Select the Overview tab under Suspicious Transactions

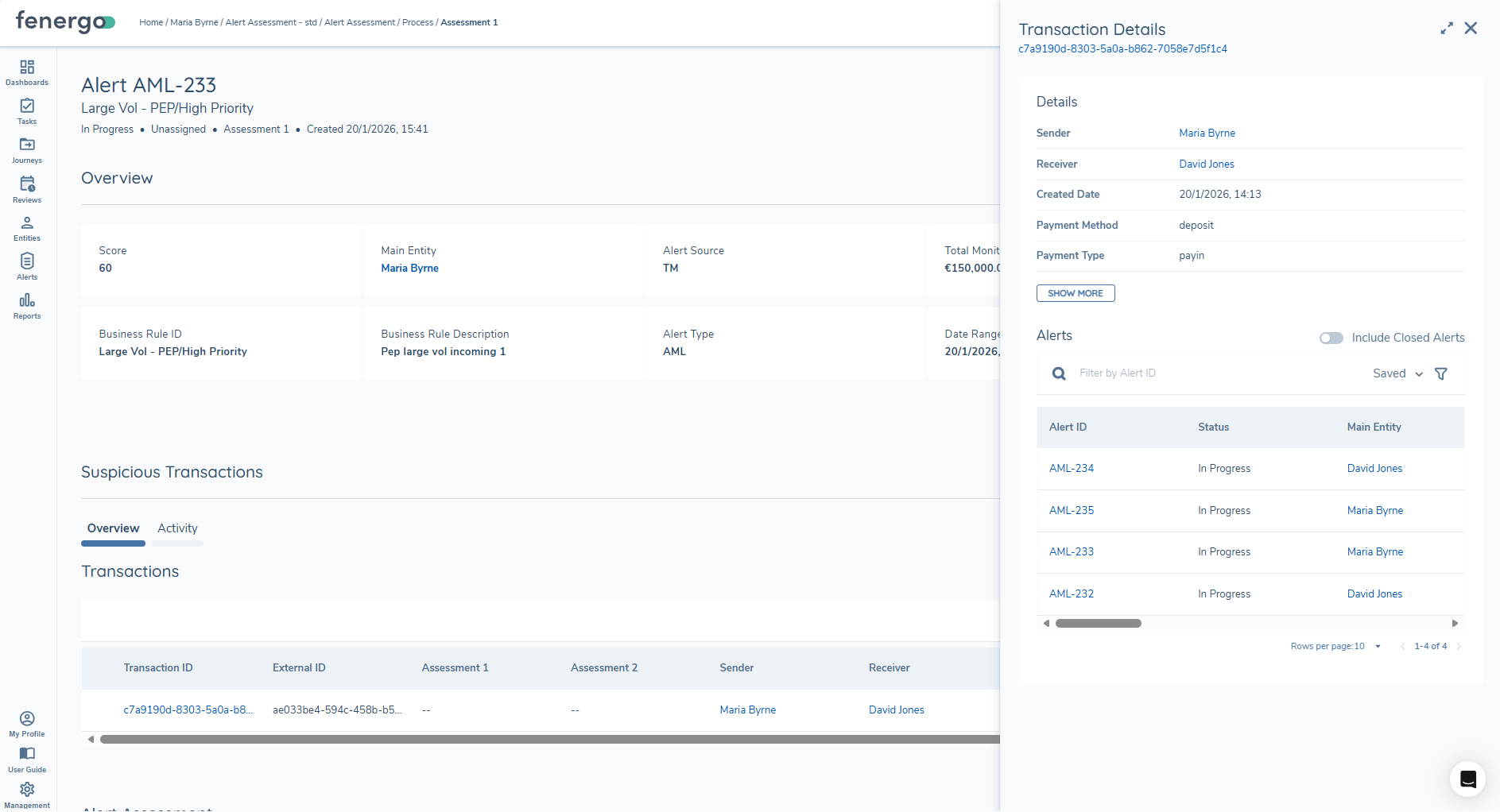click(x=113, y=528)
